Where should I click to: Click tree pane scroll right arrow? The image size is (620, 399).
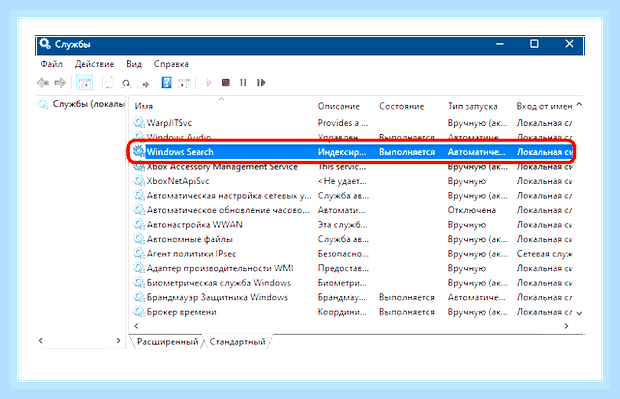(118, 340)
